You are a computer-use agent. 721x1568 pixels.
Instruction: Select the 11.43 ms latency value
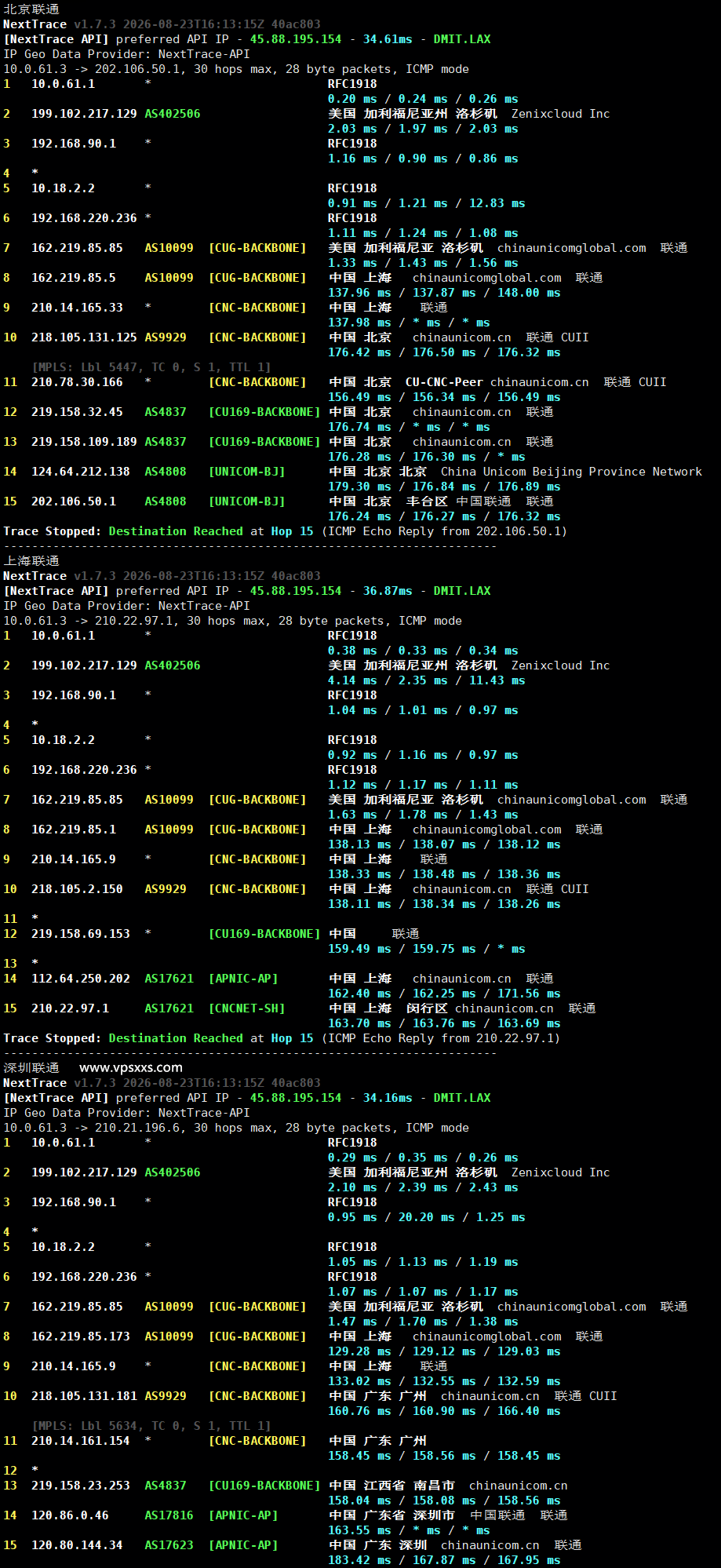tap(497, 680)
